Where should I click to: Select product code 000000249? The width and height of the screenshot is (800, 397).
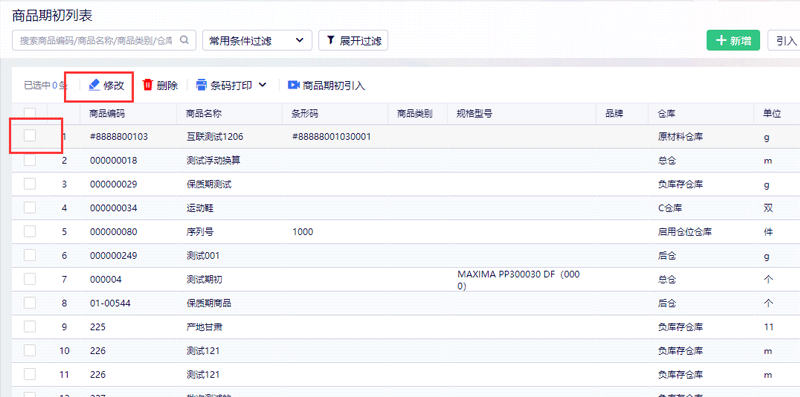[x=113, y=256]
